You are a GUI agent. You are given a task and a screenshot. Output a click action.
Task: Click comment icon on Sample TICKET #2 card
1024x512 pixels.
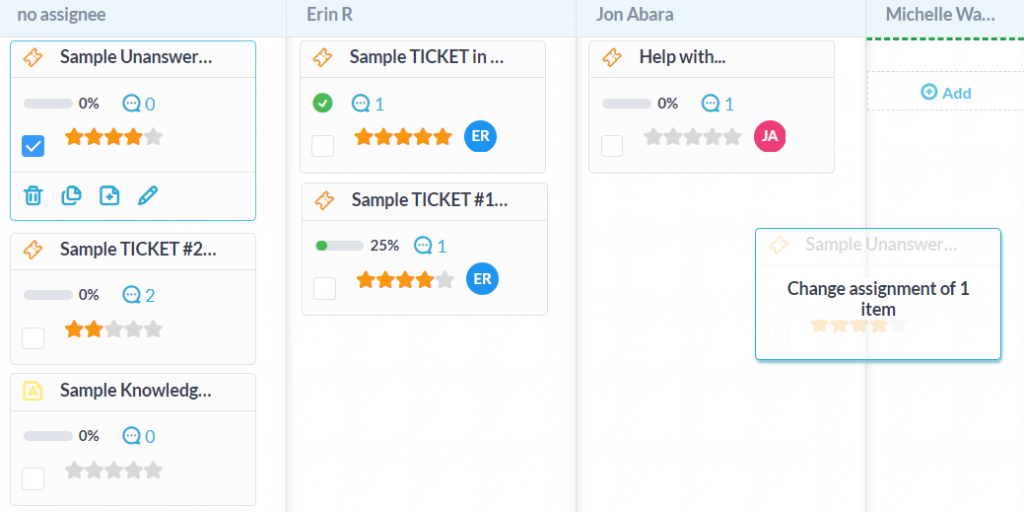[131, 295]
